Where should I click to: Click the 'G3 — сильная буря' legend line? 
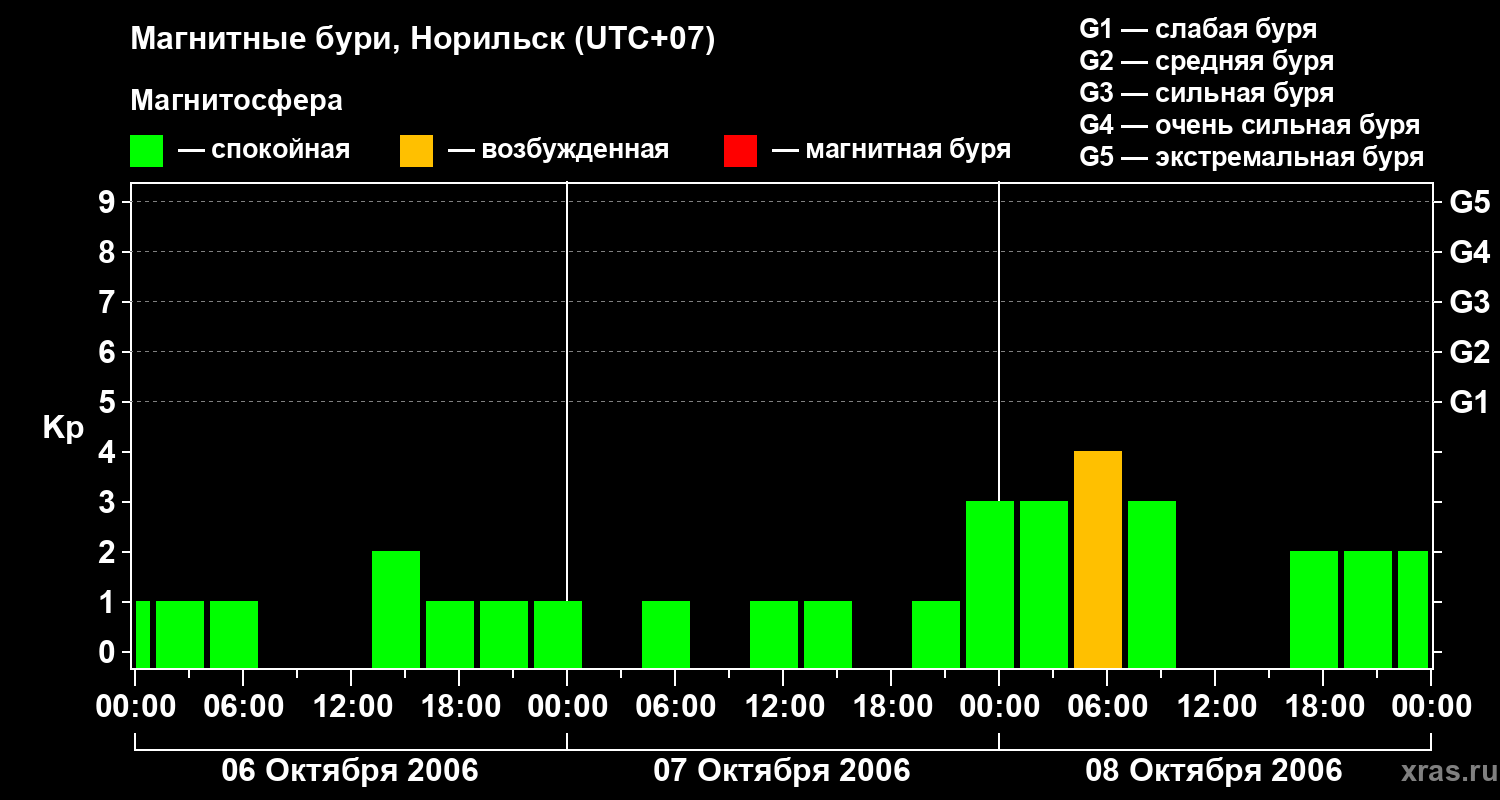(1206, 93)
